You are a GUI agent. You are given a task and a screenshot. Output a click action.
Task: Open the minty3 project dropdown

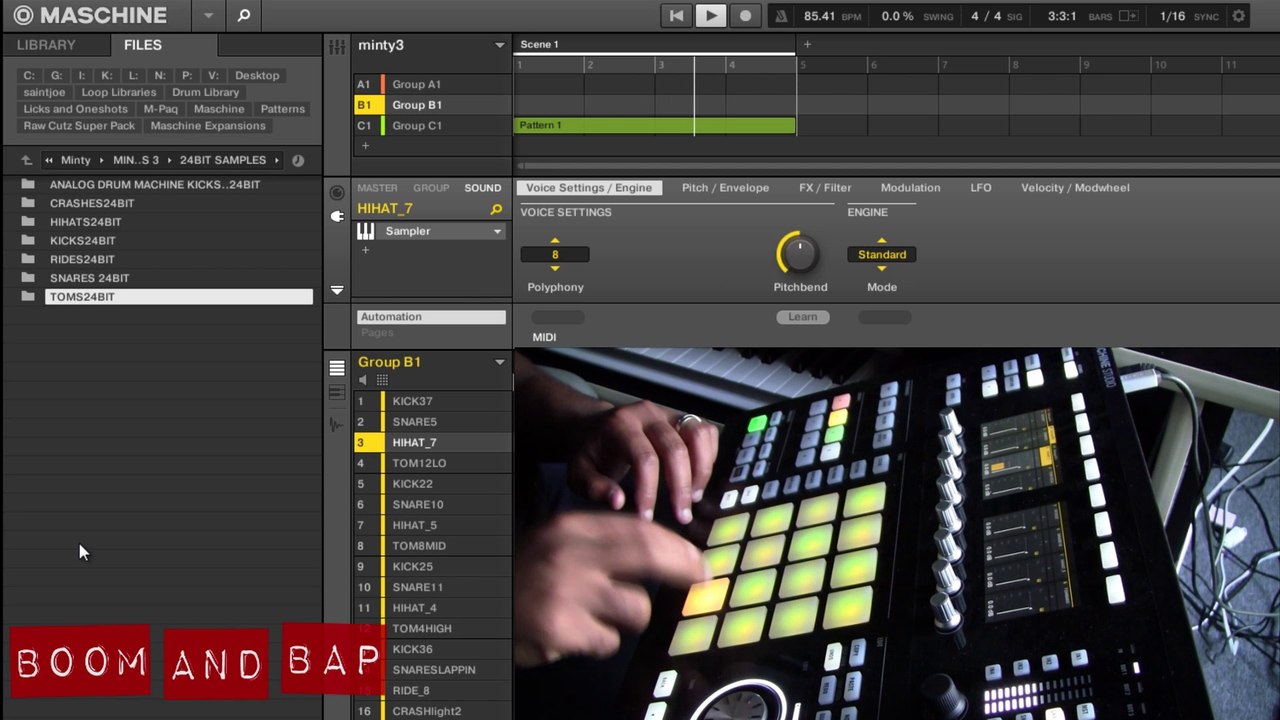[499, 45]
